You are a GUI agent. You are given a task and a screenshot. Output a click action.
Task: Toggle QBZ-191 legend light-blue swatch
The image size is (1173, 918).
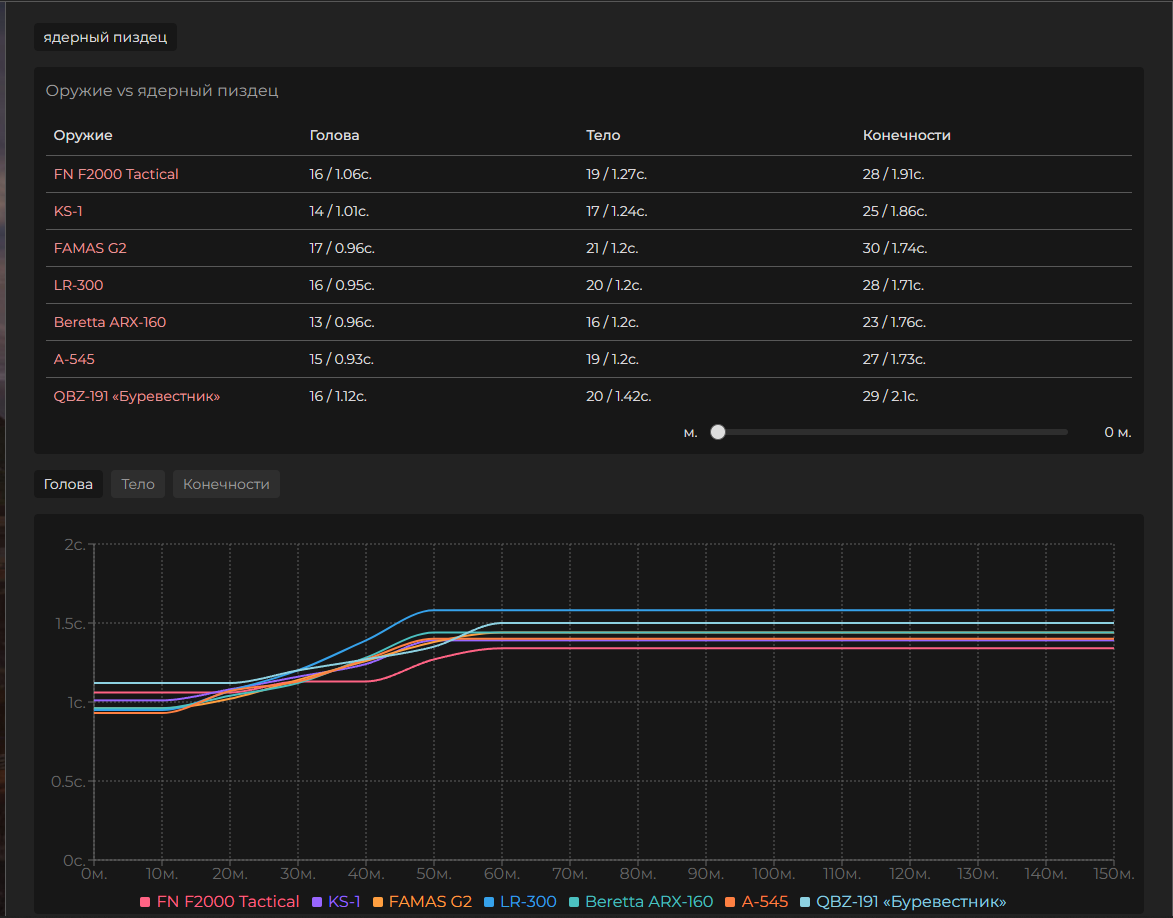pos(805,902)
